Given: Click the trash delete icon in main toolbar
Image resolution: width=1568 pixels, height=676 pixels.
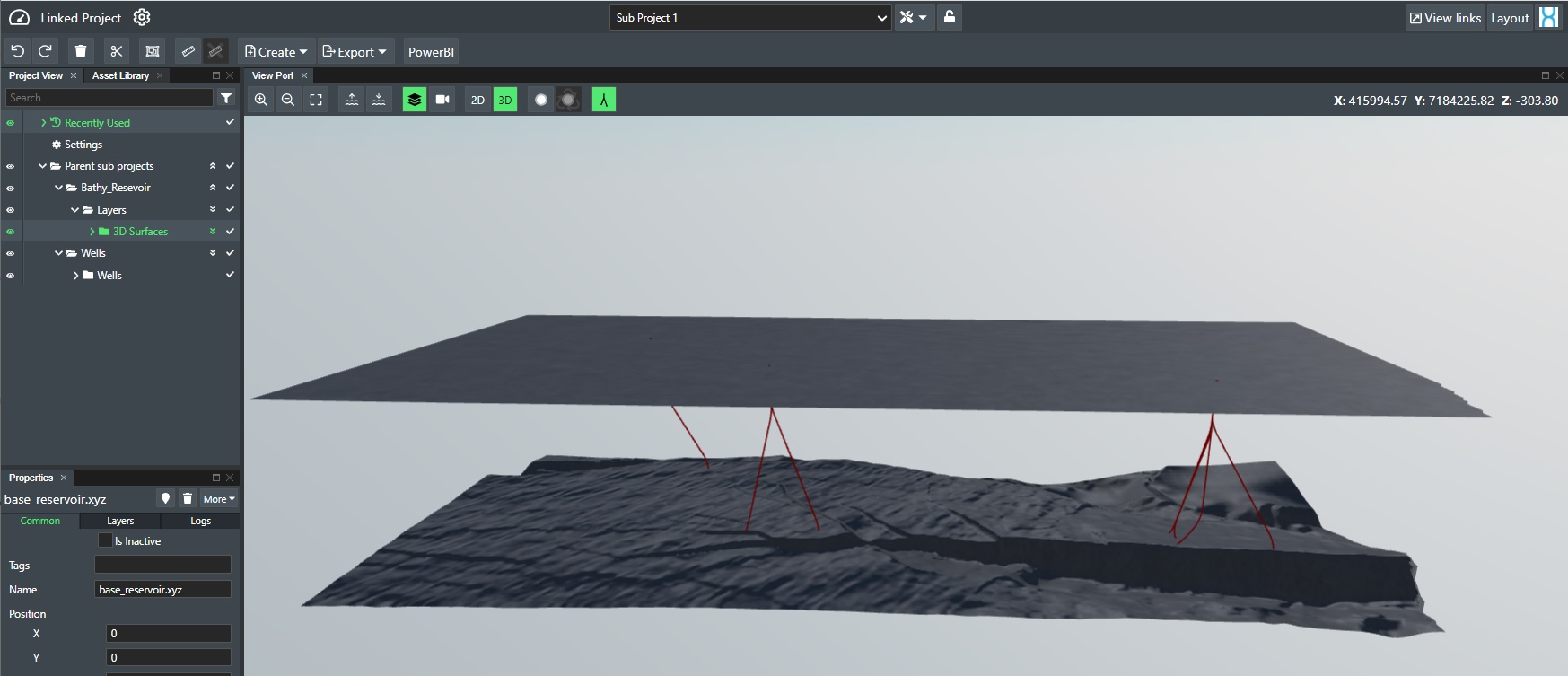Looking at the screenshot, I should [x=81, y=51].
